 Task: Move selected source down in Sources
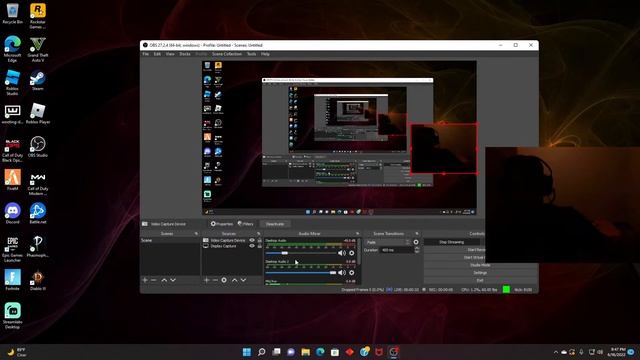[x=244, y=280]
